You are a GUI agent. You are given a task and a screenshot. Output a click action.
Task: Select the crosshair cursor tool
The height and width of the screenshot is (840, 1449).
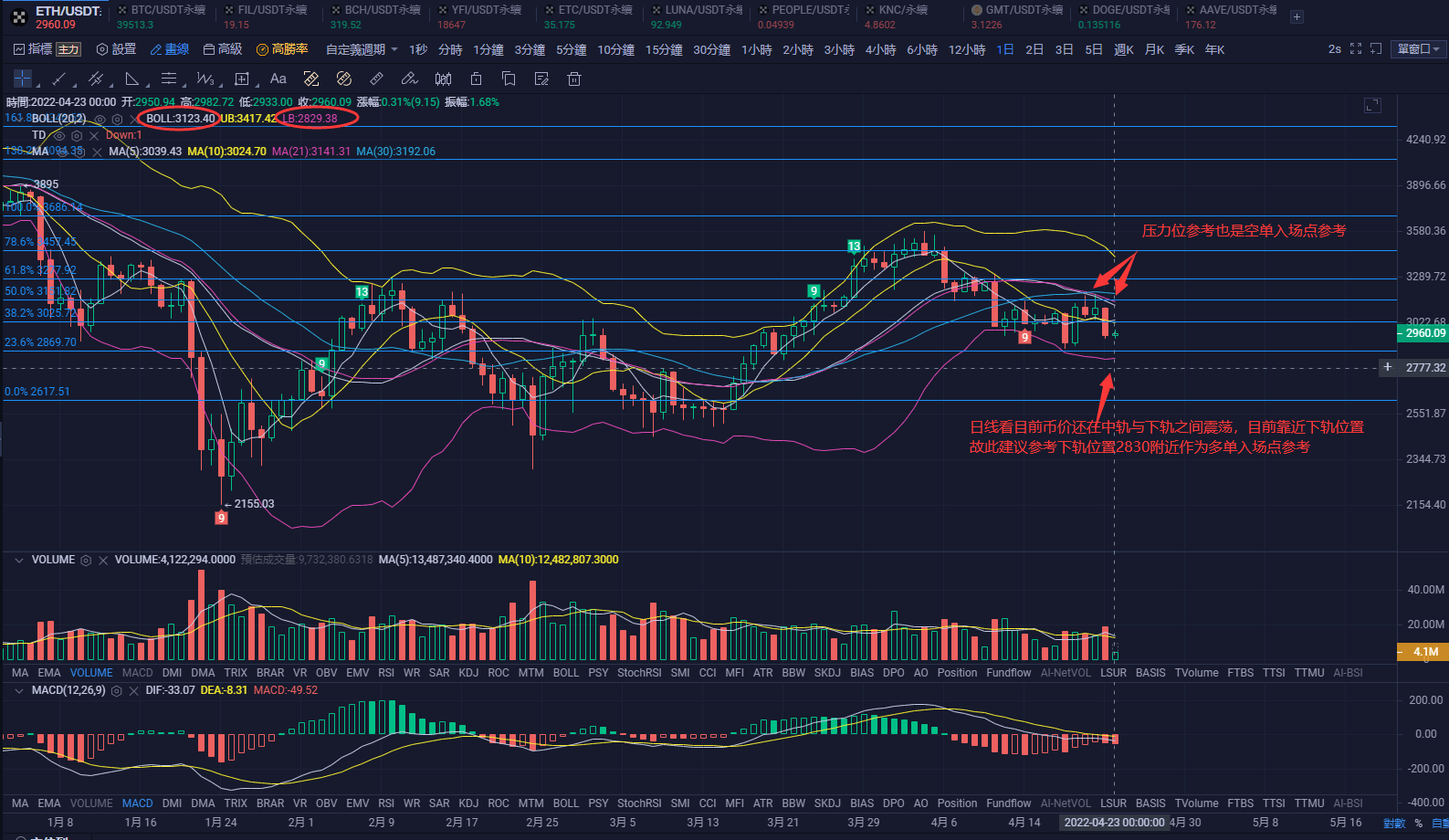[22, 79]
